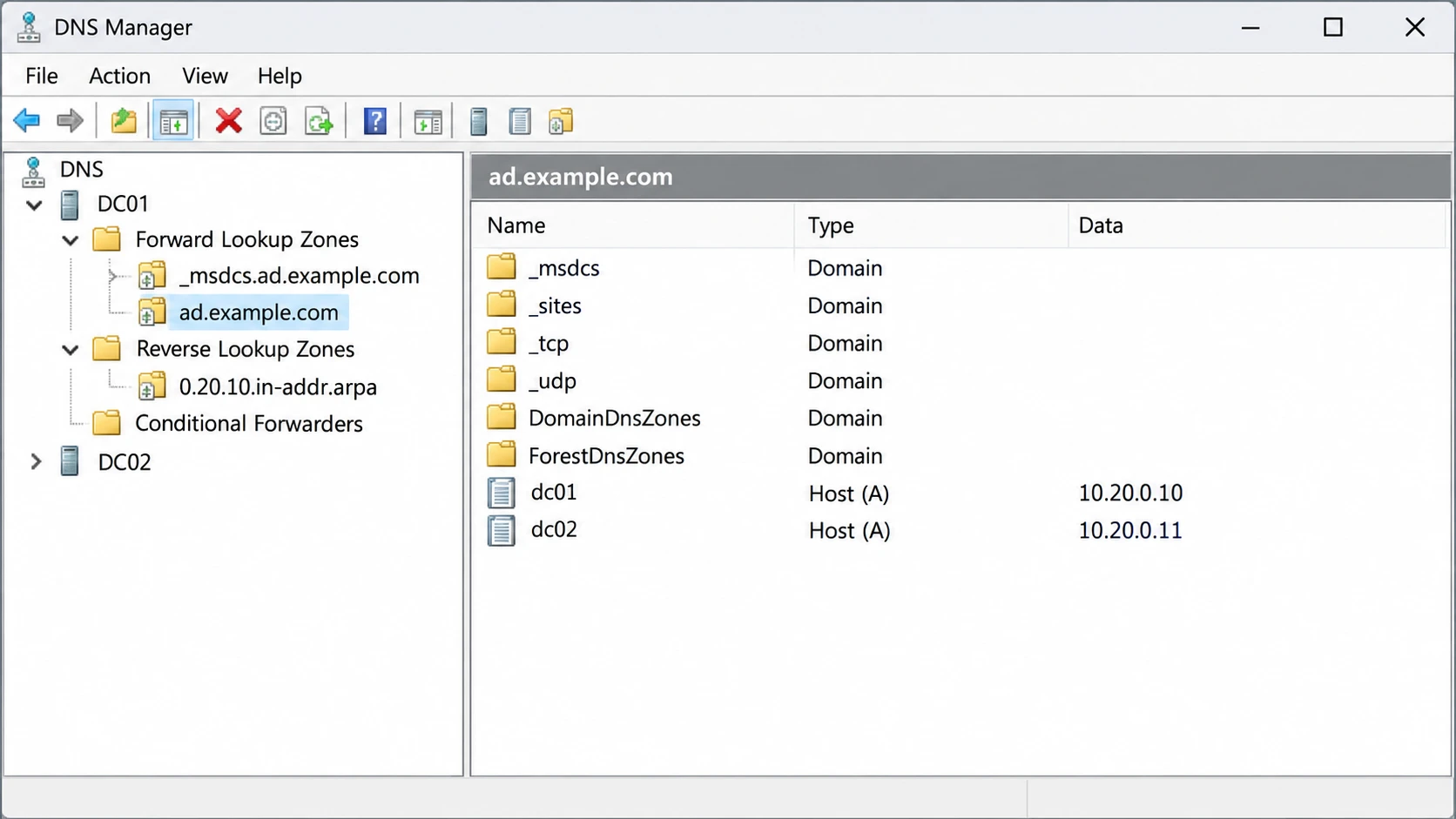Sort by the Data column header

click(1257, 225)
